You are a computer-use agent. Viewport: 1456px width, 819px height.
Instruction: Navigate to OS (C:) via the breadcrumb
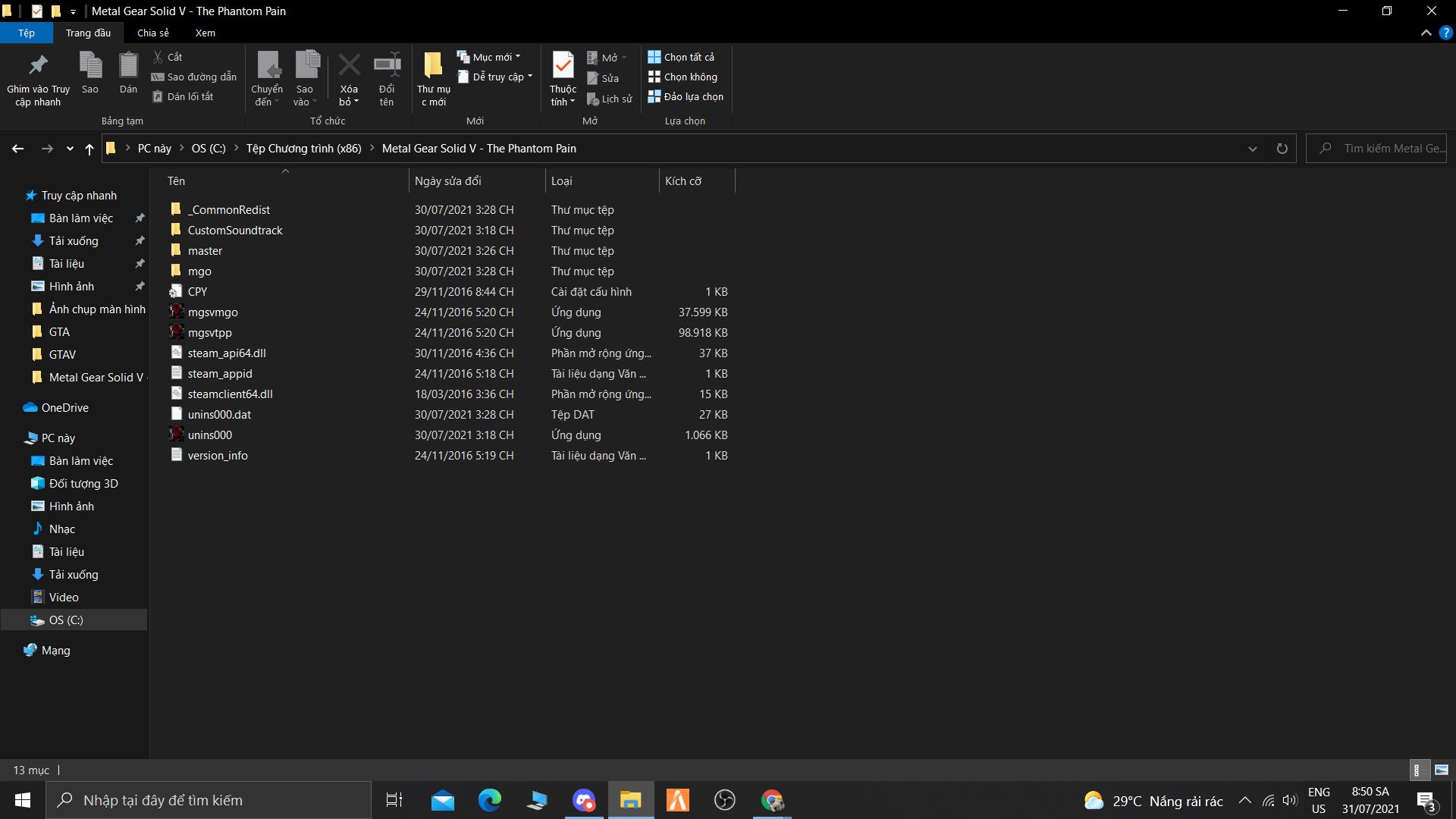pos(208,148)
